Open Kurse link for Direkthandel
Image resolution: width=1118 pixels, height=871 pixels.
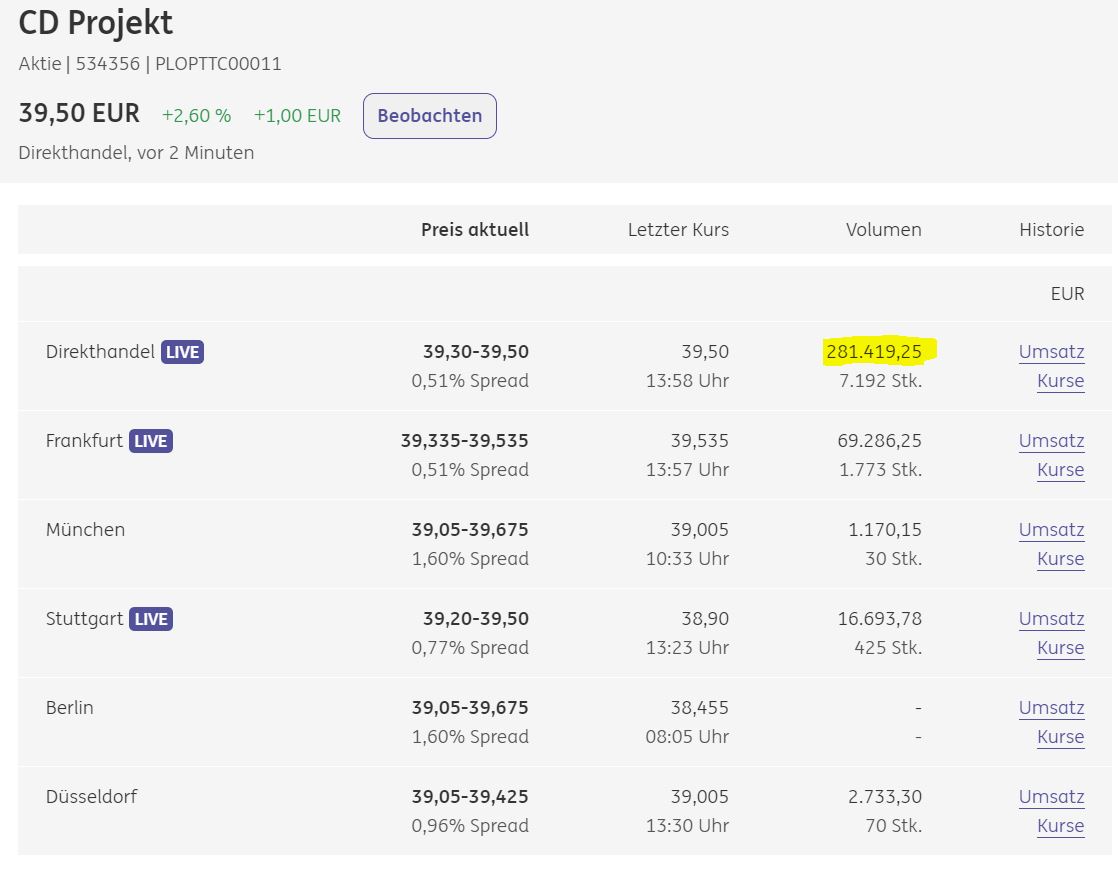(x=1060, y=381)
